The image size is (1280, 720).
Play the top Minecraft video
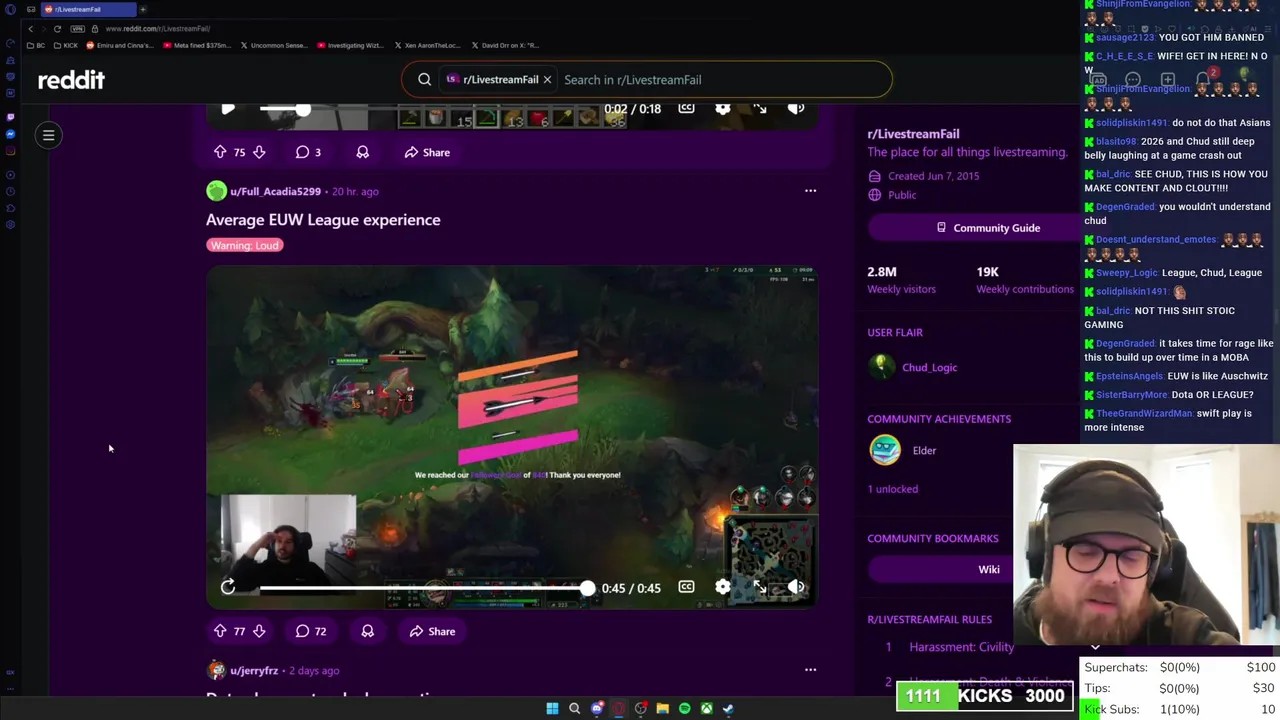[x=228, y=109]
